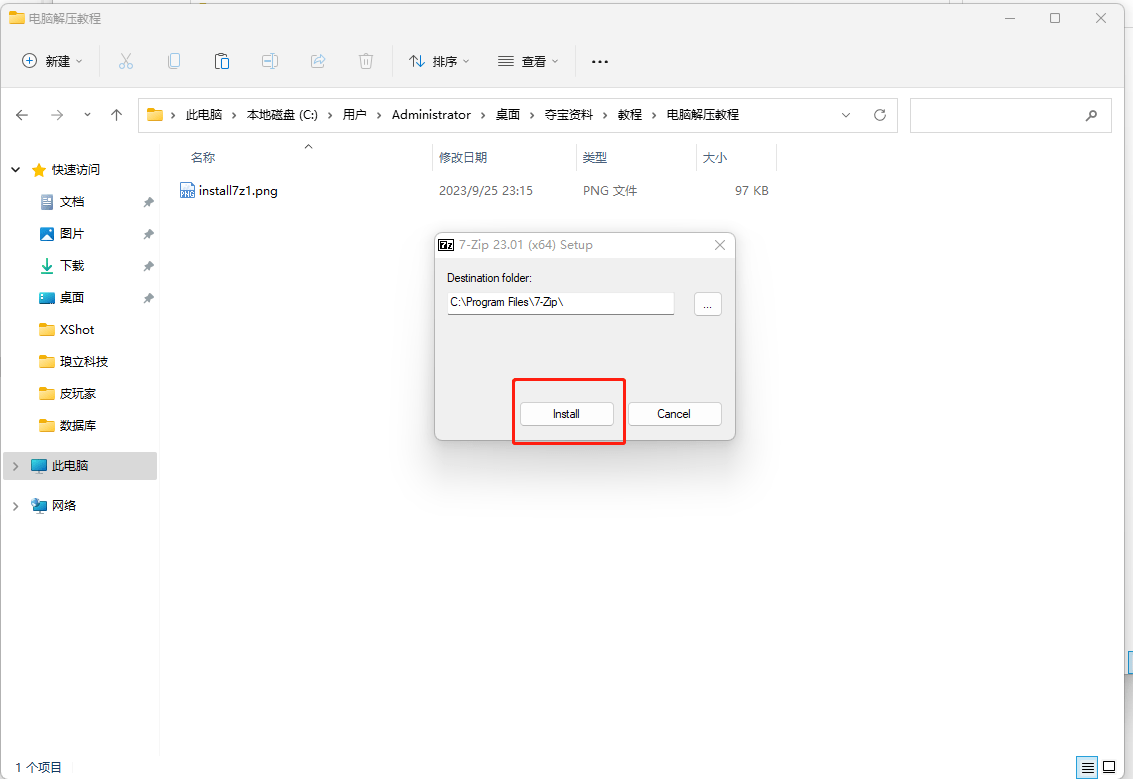Select 下载 in quick access sidebar
The height and width of the screenshot is (779, 1133).
coord(72,266)
